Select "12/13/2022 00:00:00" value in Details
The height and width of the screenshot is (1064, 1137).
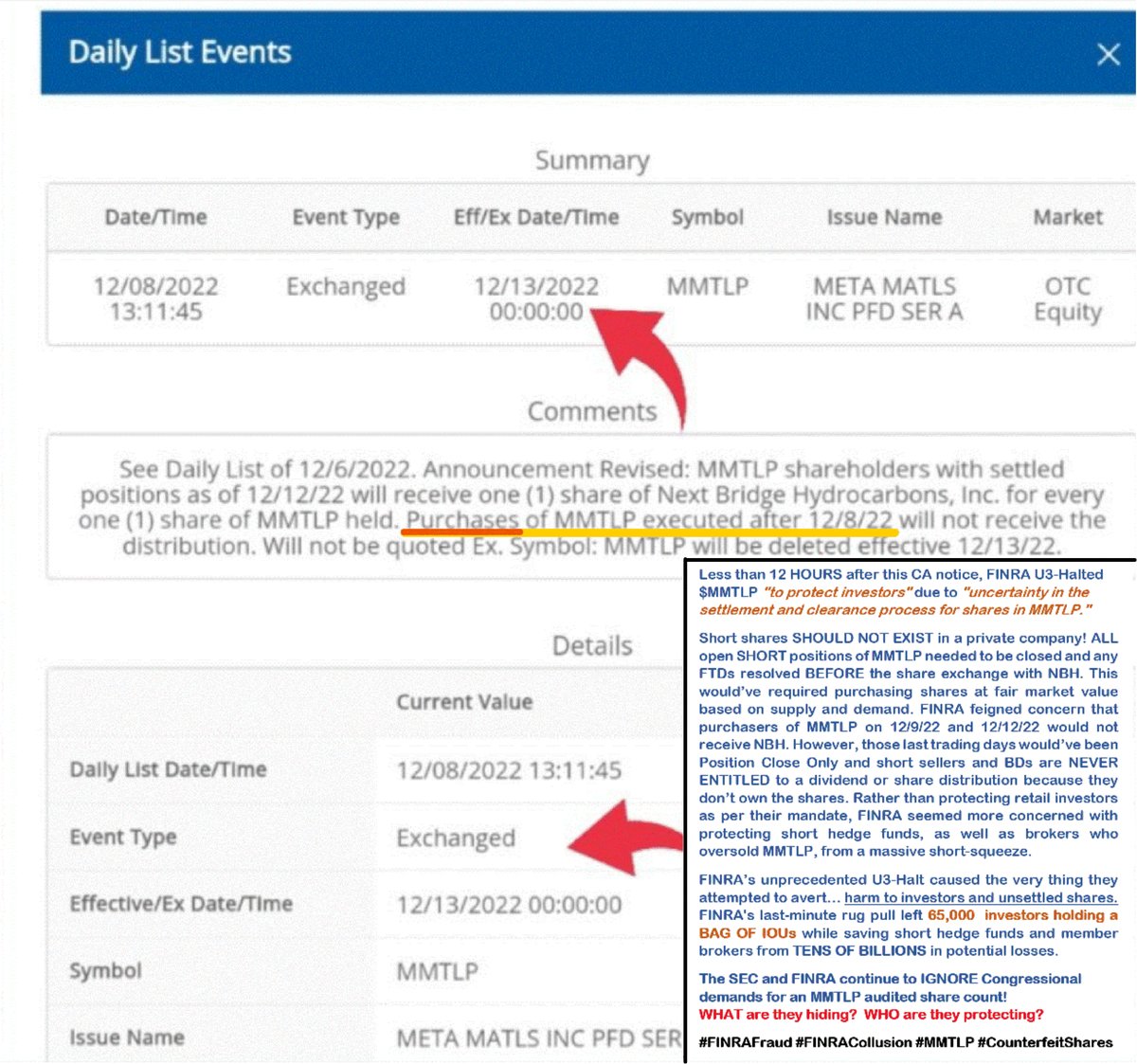coord(509,905)
